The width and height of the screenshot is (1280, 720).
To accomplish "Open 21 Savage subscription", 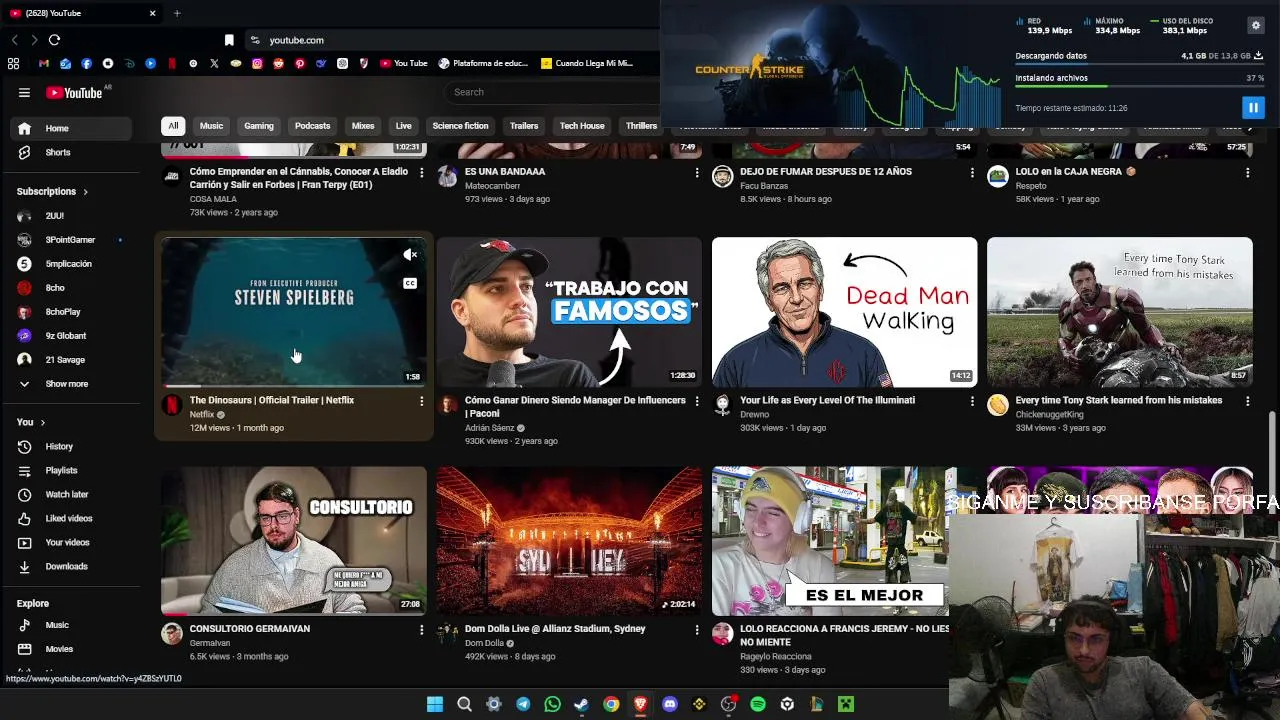I will (x=70, y=360).
